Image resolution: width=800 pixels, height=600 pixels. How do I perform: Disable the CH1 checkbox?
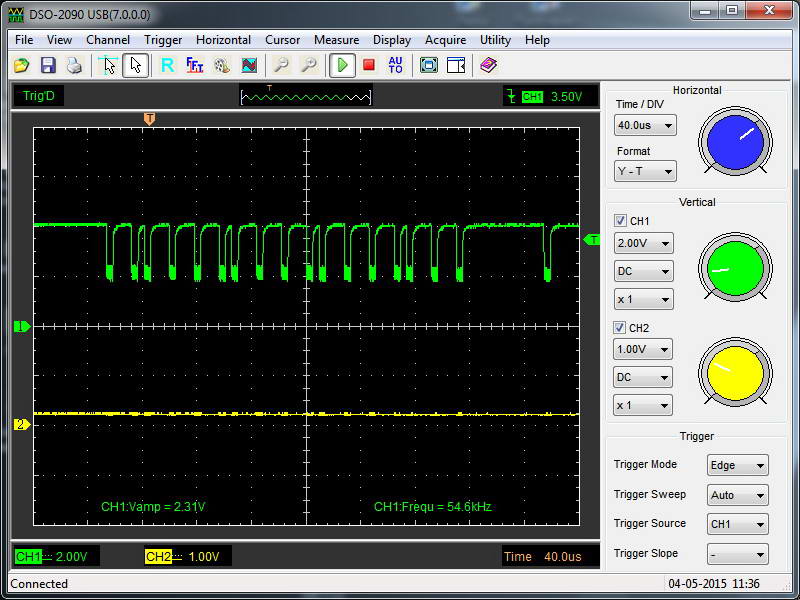pos(620,221)
